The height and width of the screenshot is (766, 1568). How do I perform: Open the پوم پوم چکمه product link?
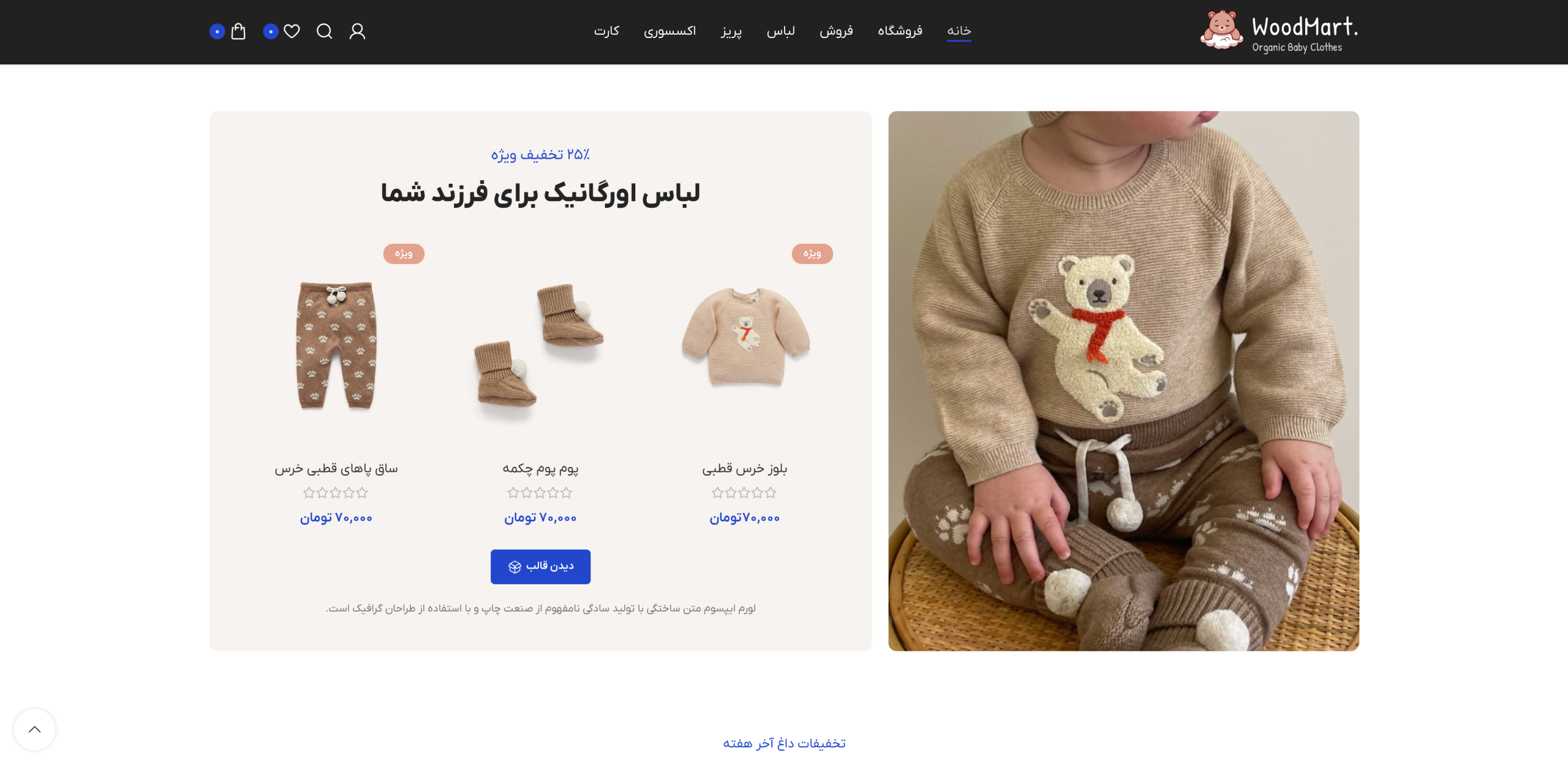(540, 469)
